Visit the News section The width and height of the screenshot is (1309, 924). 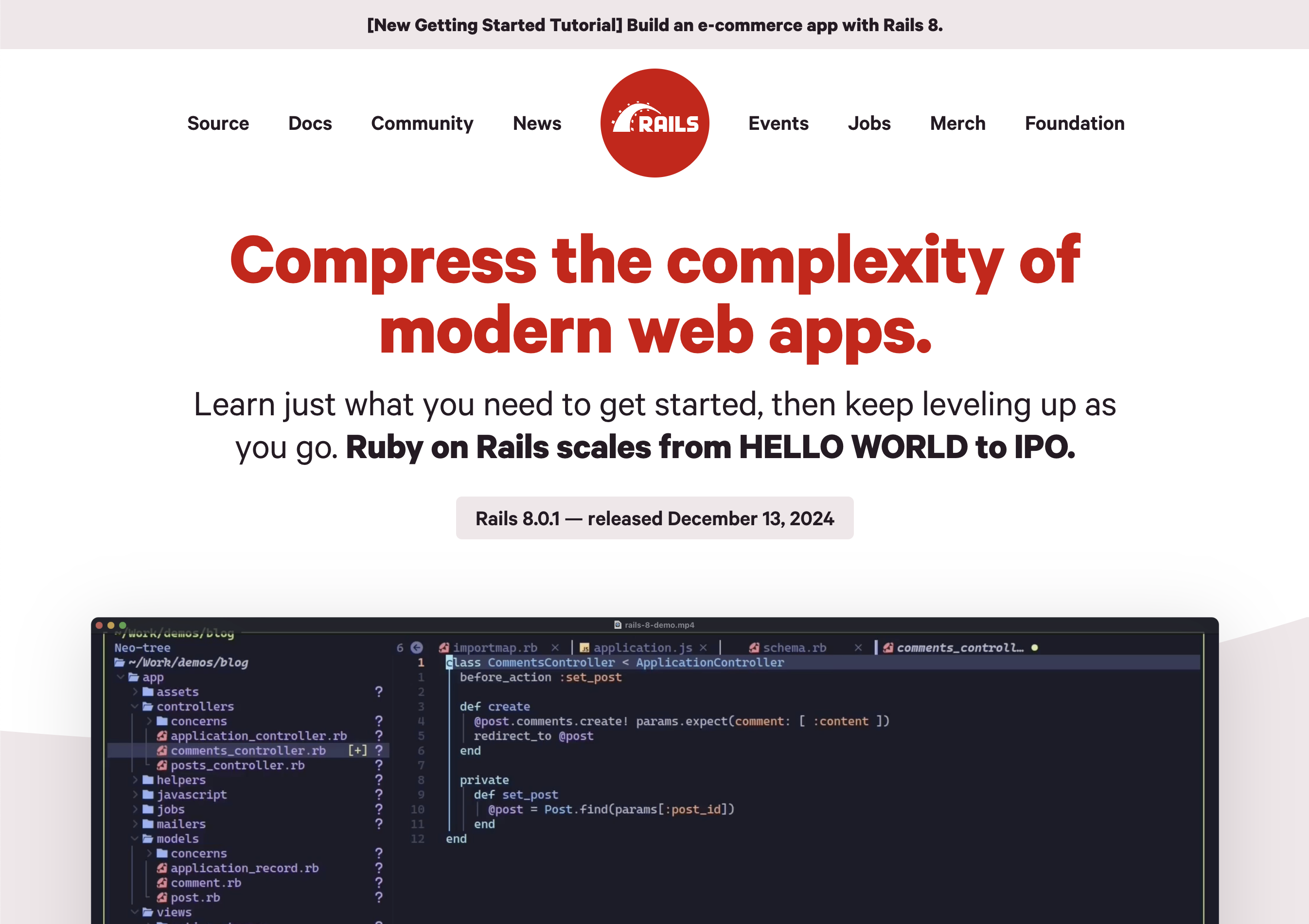pyautogui.click(x=536, y=123)
